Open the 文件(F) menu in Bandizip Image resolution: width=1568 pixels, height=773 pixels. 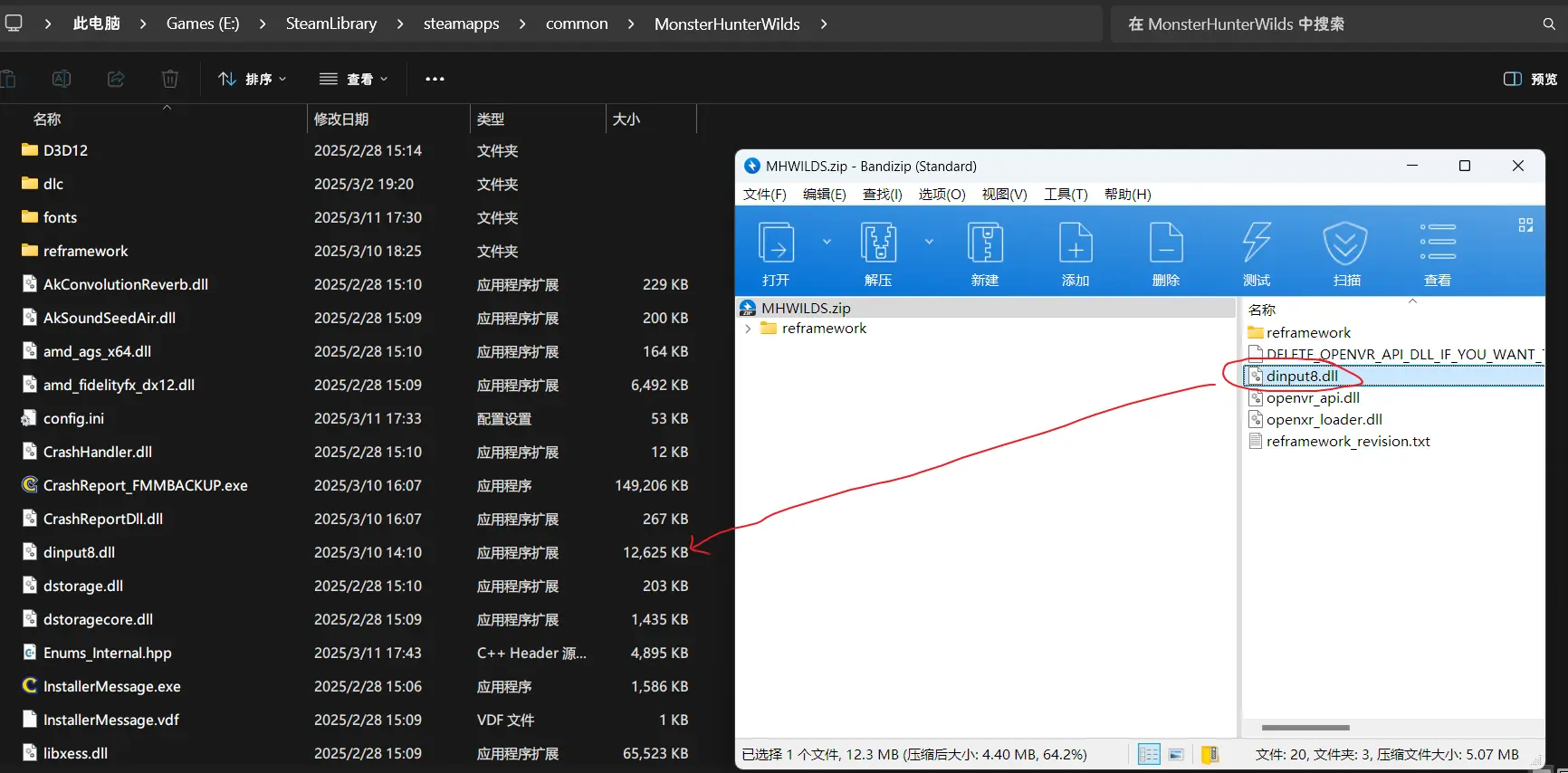764,195
